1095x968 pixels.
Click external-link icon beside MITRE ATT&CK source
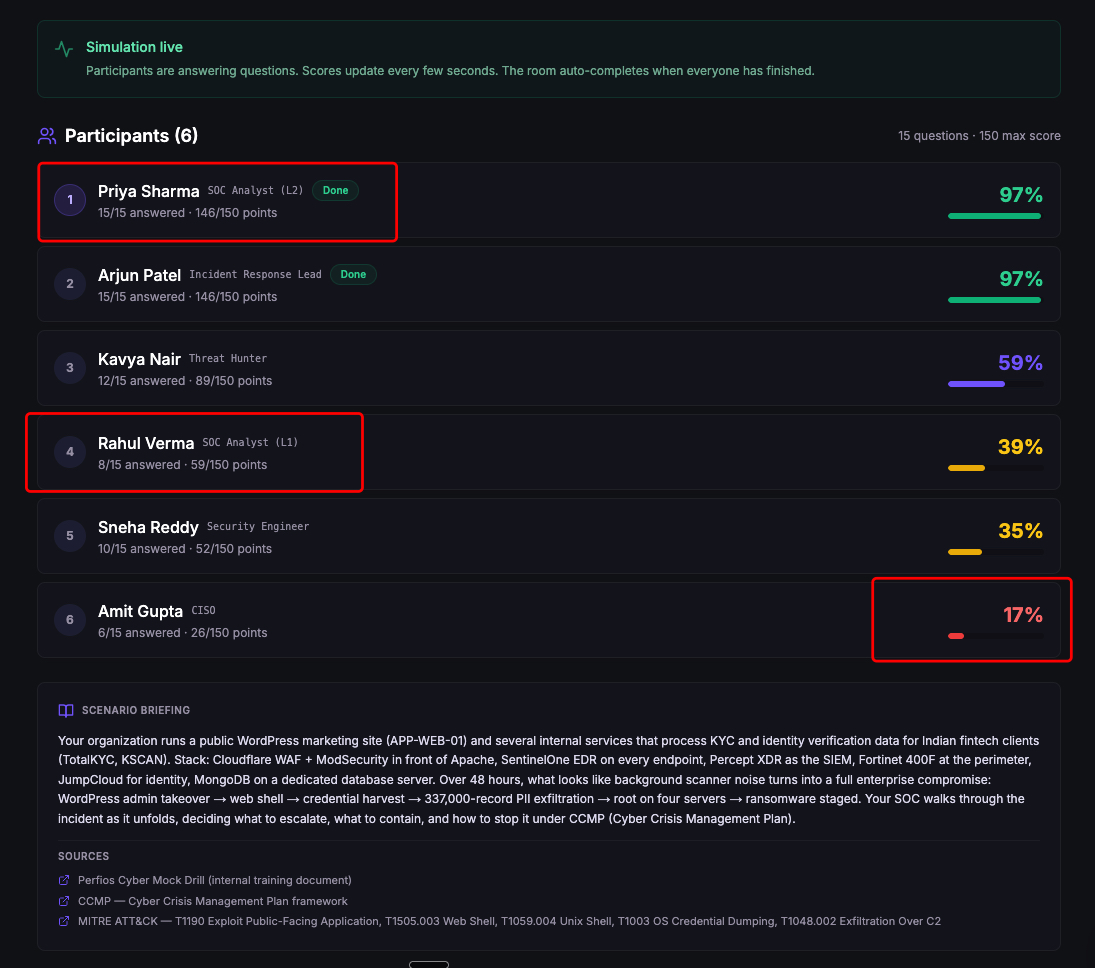62,921
